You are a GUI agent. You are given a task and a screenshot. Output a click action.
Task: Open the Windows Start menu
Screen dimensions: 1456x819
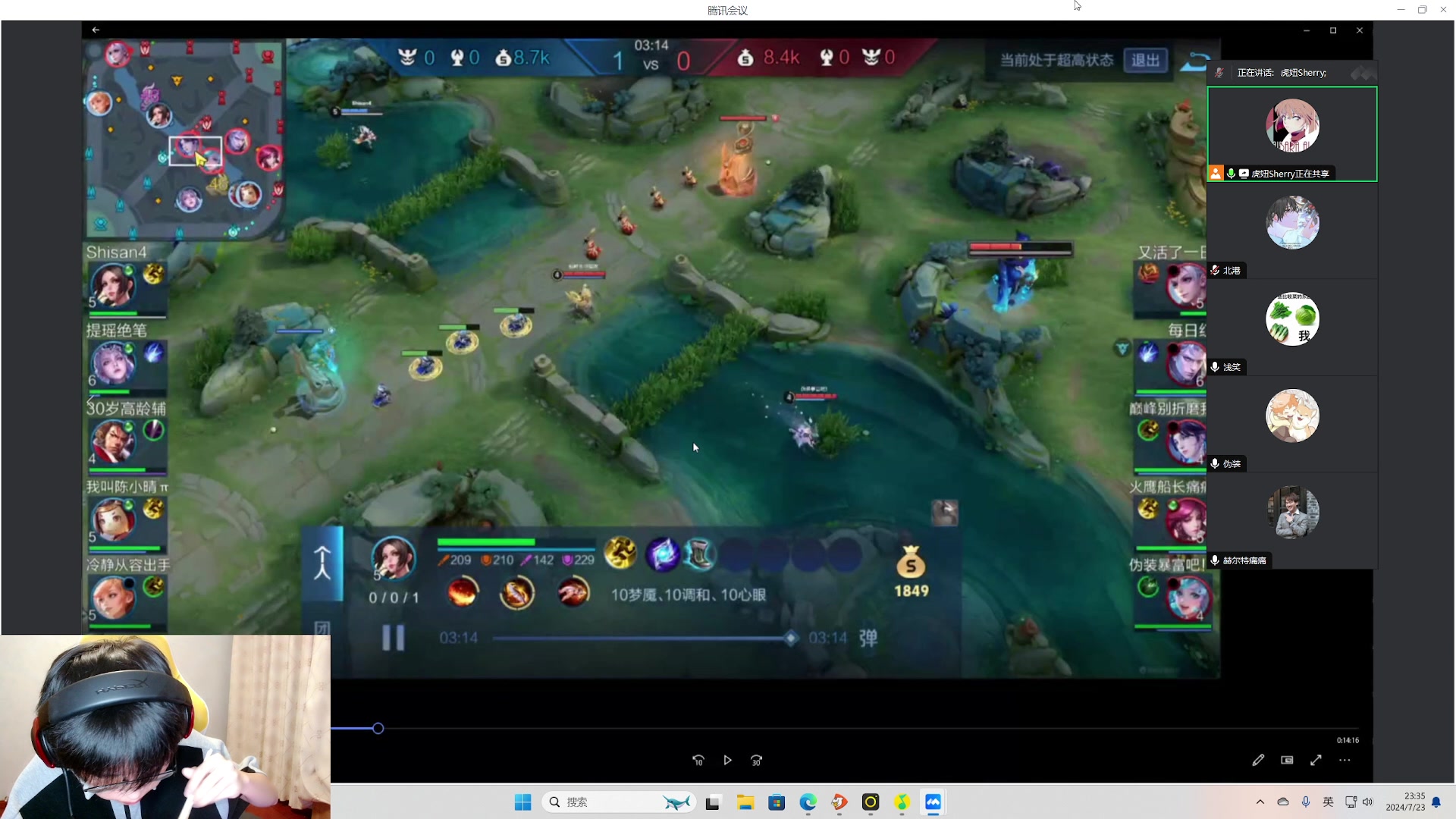pos(522,802)
